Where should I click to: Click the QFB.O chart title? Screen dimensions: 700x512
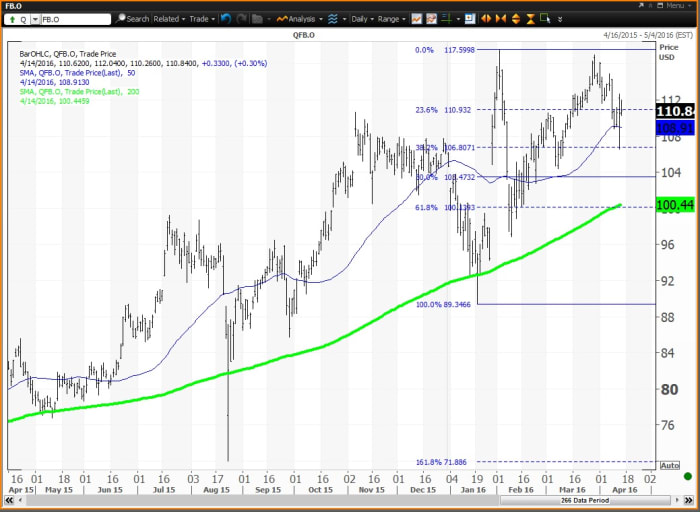[x=303, y=34]
